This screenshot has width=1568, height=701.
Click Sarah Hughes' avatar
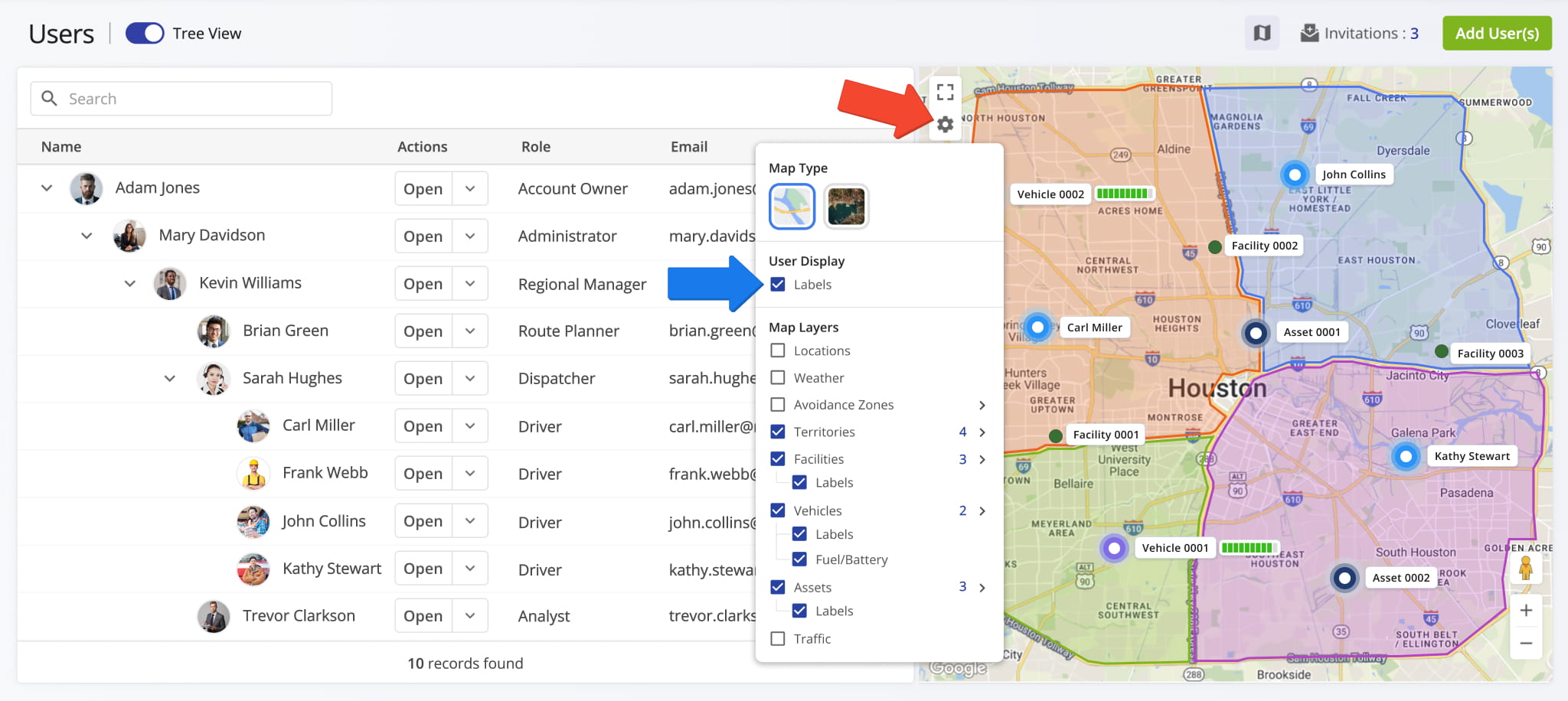214,378
